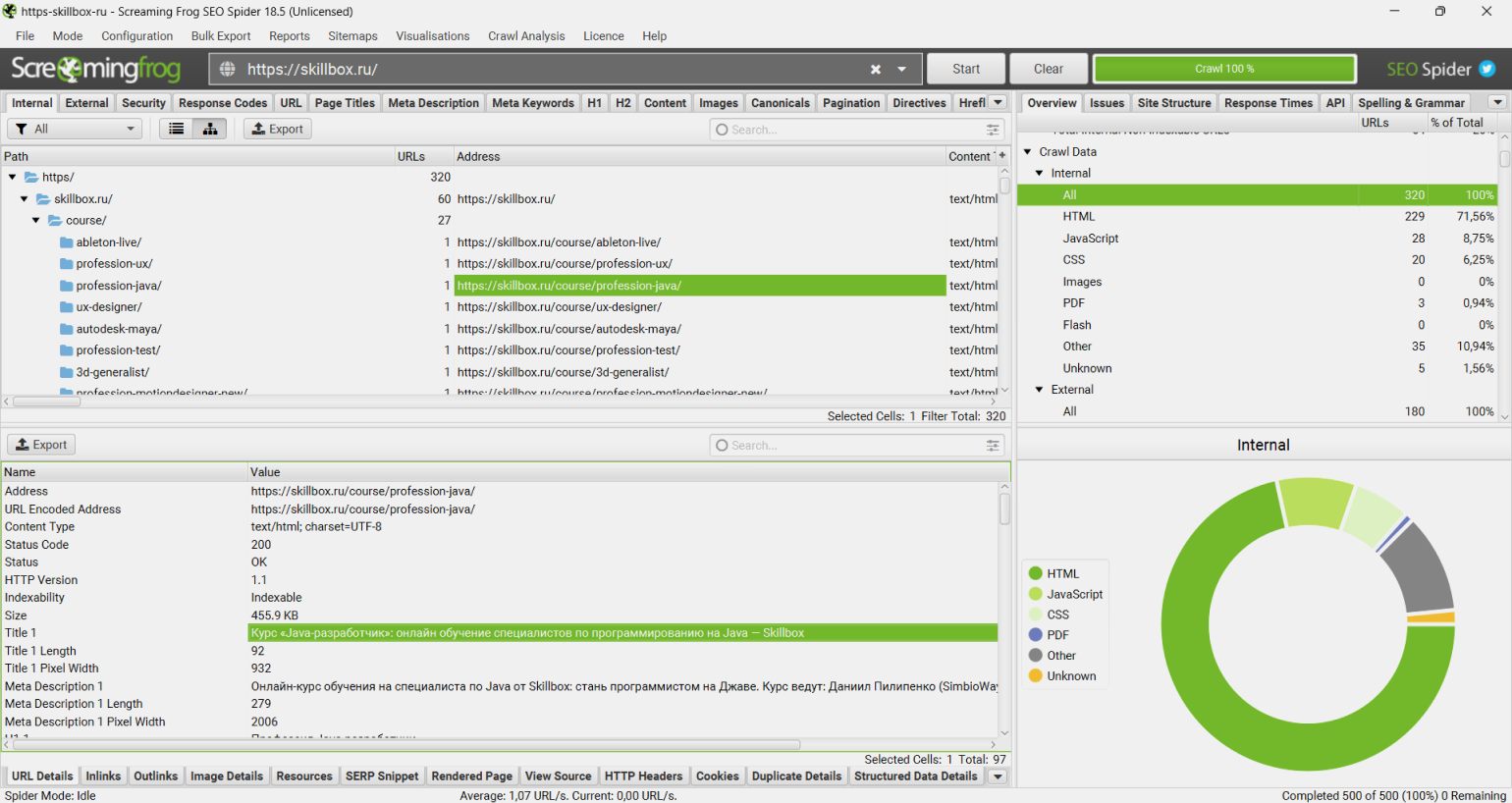Switch to the Response Codes tab

(x=223, y=103)
